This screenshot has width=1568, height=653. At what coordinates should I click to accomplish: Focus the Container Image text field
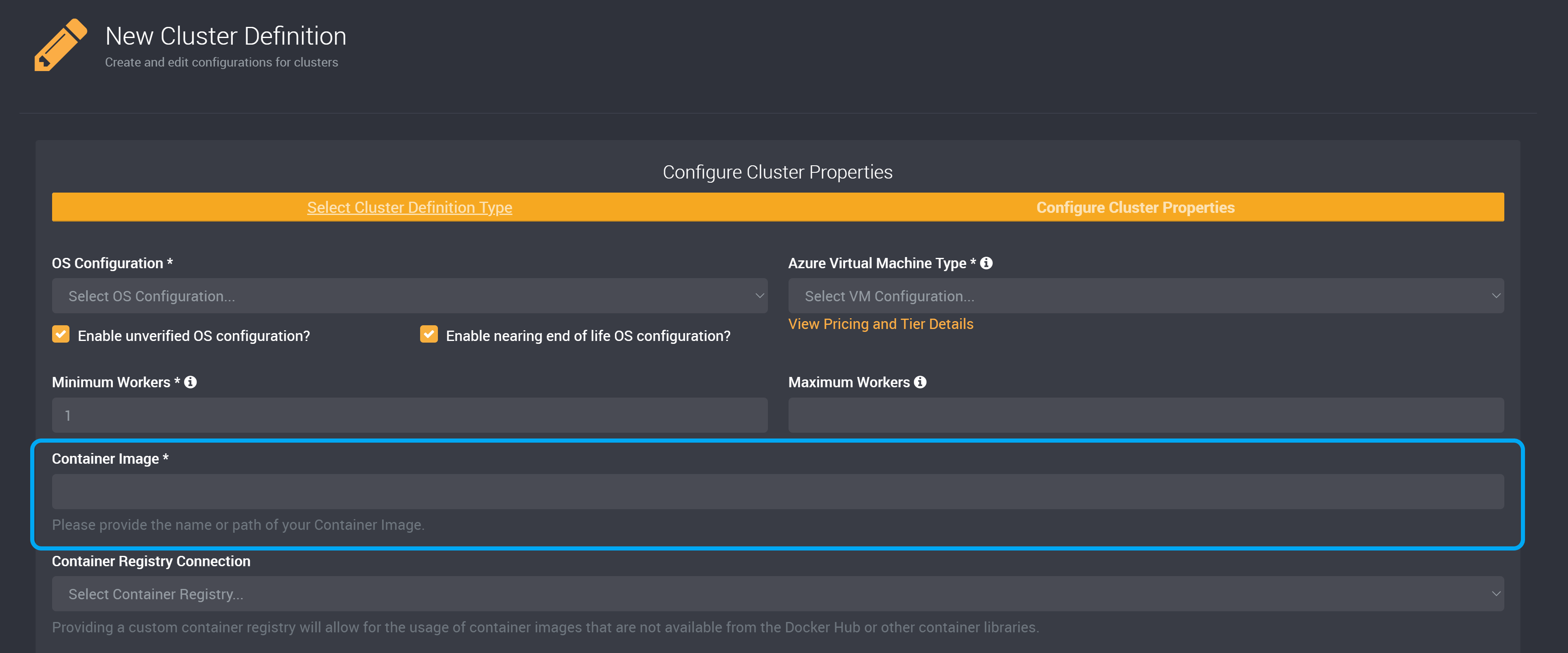point(778,492)
